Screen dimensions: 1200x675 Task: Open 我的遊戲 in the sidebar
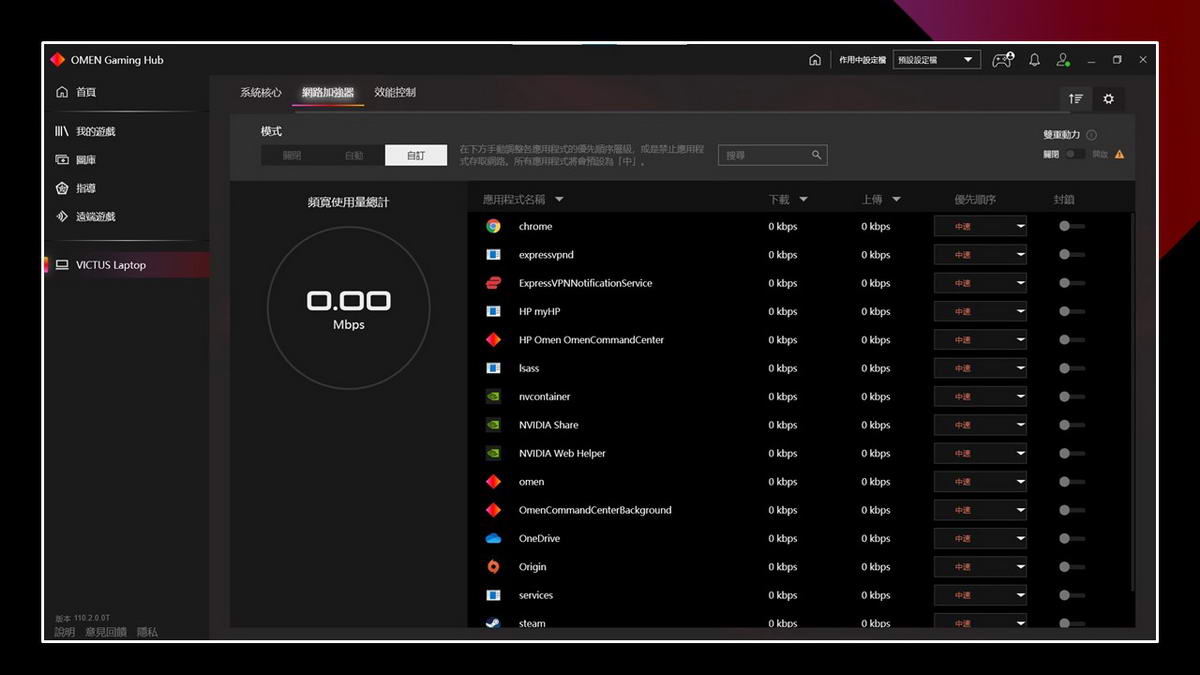pyautogui.click(x=86, y=132)
